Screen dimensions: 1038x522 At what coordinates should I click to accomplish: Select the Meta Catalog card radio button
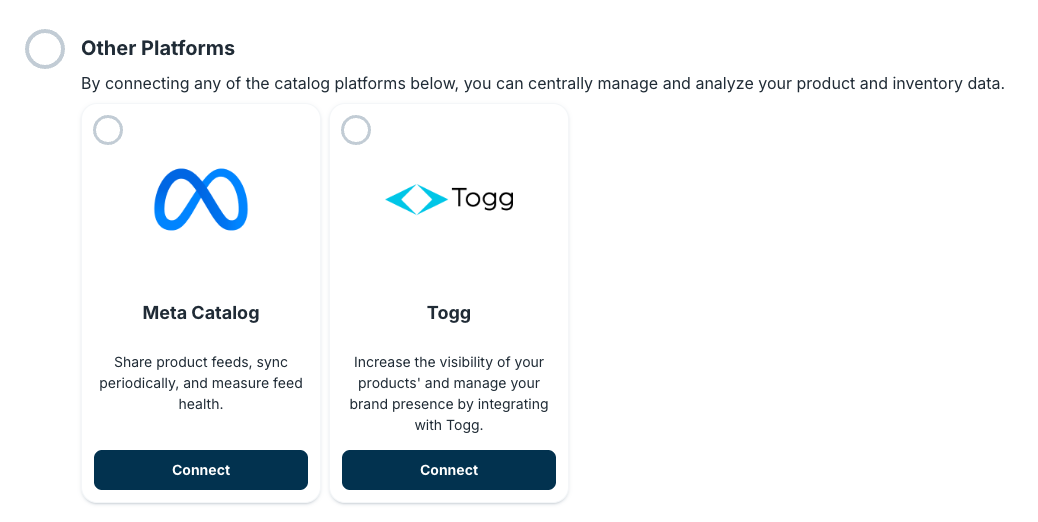(108, 130)
